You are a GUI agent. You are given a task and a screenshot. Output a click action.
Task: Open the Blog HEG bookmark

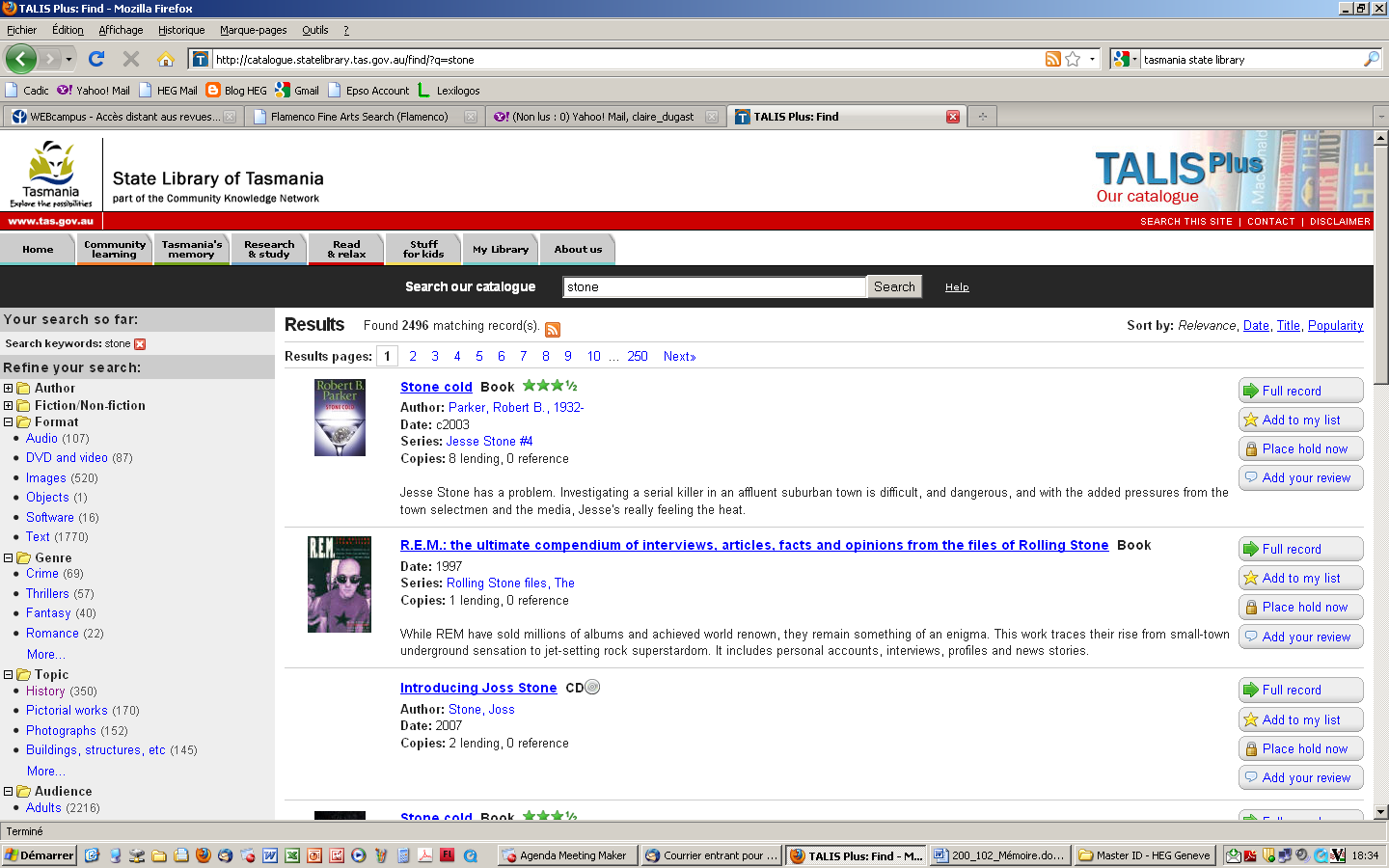click(236, 90)
